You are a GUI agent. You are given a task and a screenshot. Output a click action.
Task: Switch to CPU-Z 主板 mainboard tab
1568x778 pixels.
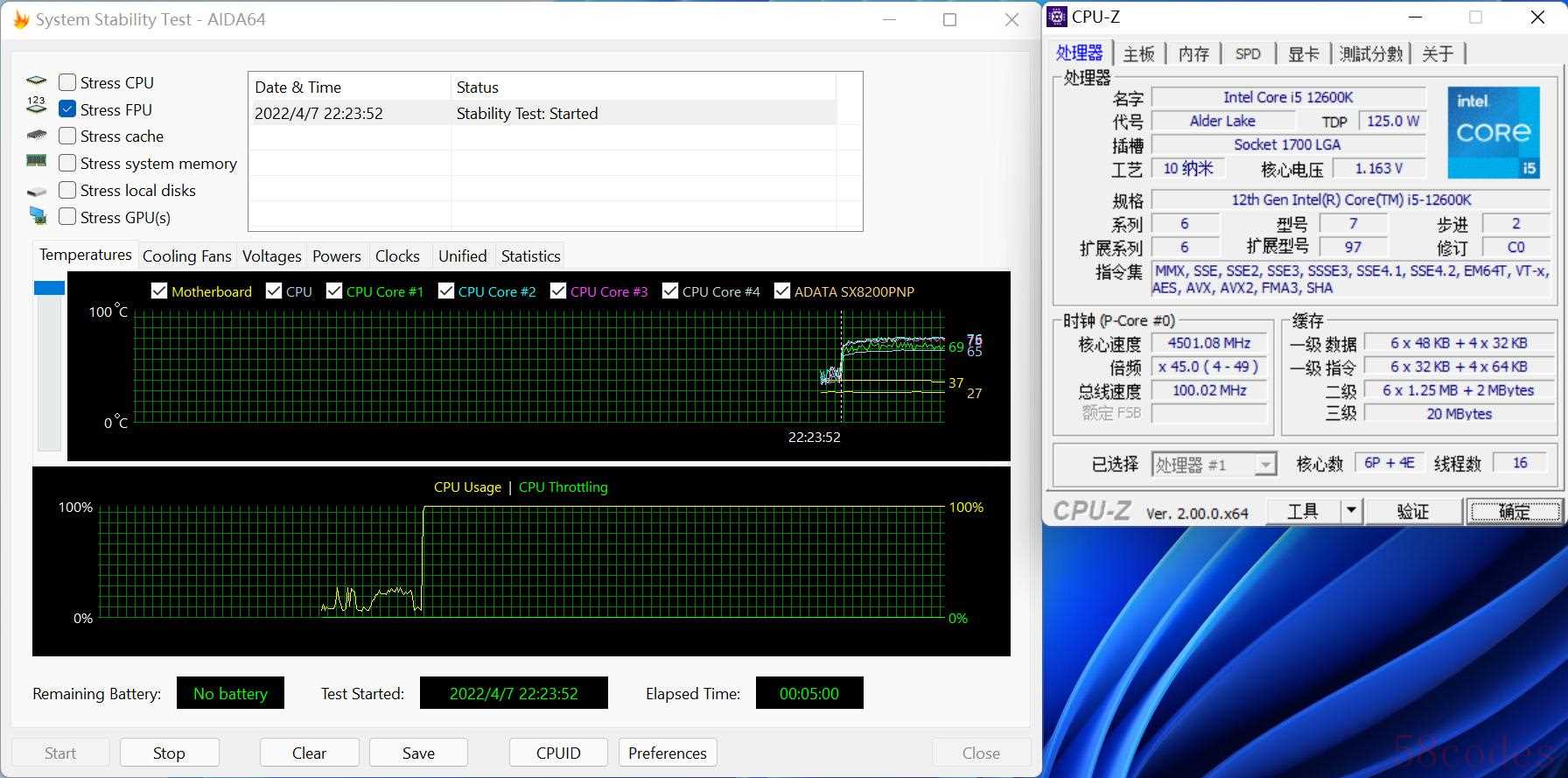point(1139,53)
